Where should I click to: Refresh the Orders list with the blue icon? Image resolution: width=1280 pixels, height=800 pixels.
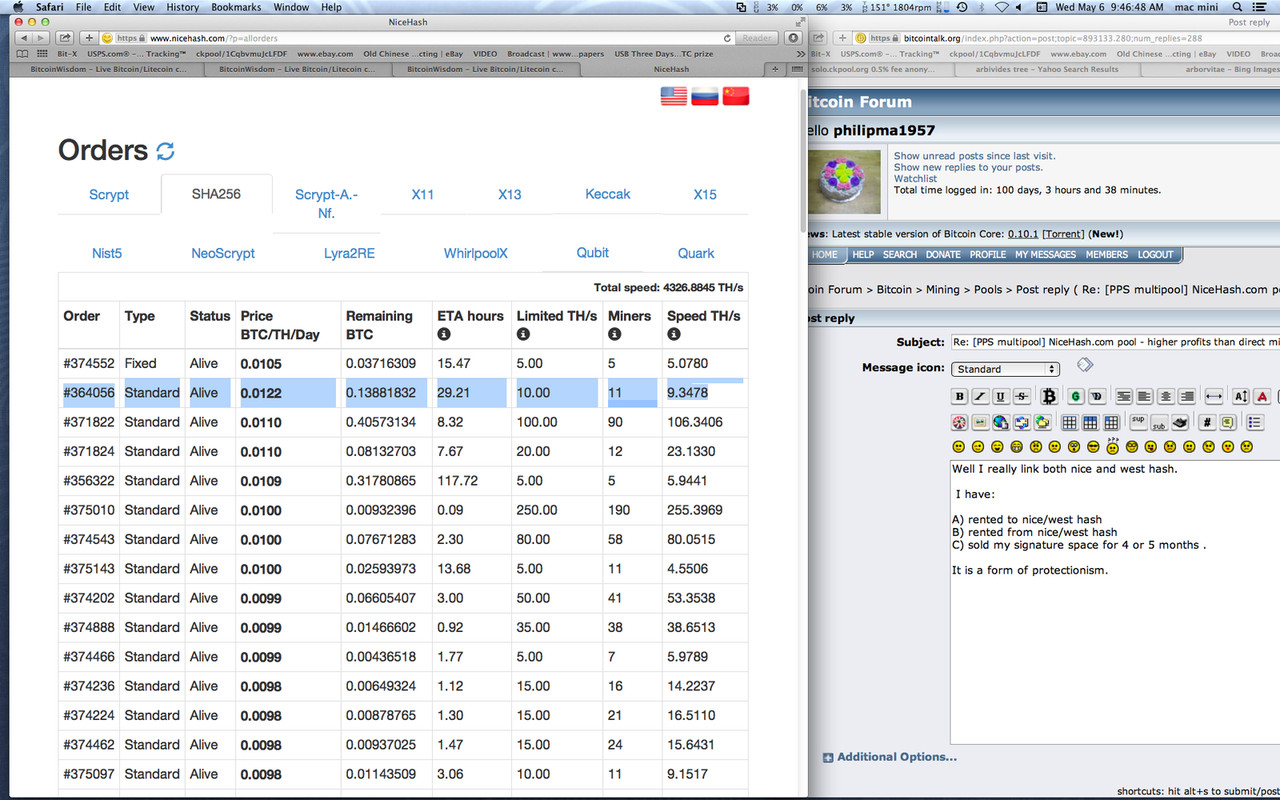coord(166,151)
